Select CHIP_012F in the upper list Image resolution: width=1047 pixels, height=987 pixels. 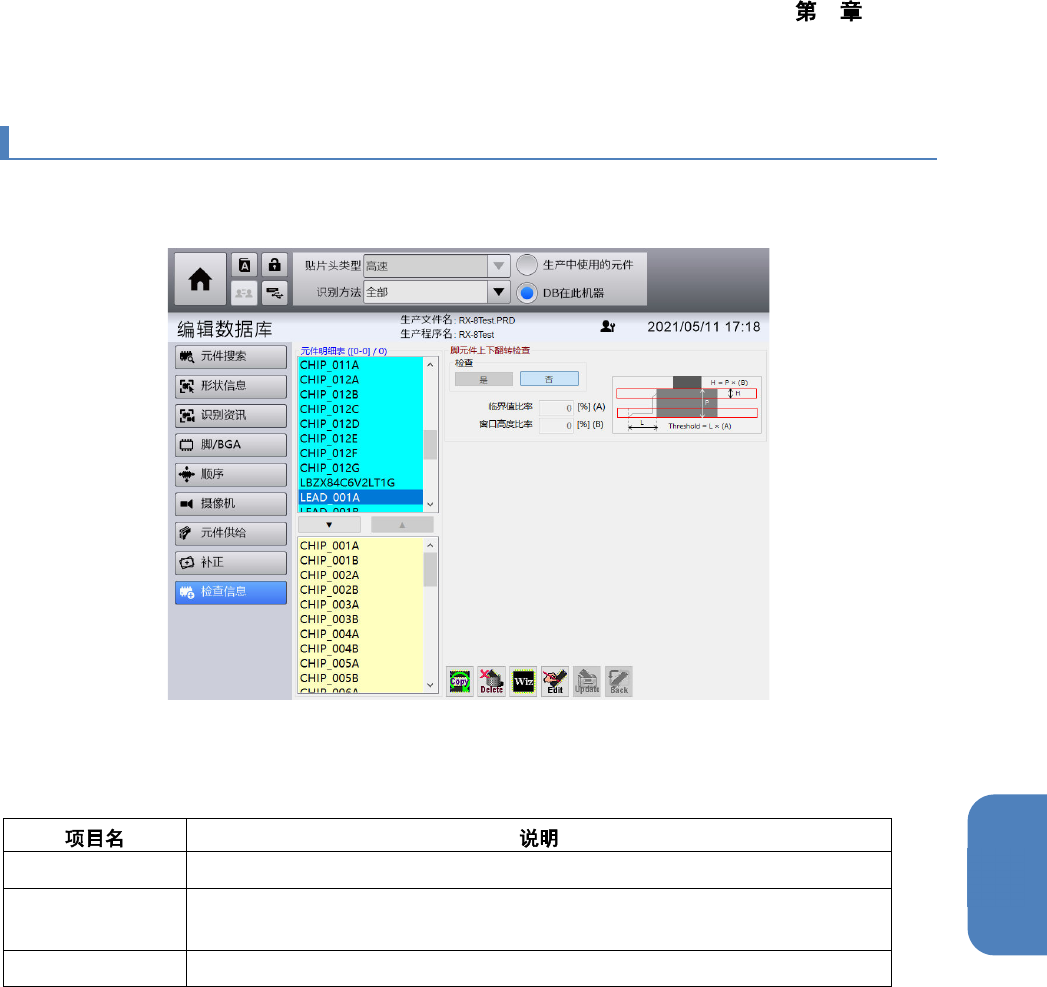[x=361, y=453]
